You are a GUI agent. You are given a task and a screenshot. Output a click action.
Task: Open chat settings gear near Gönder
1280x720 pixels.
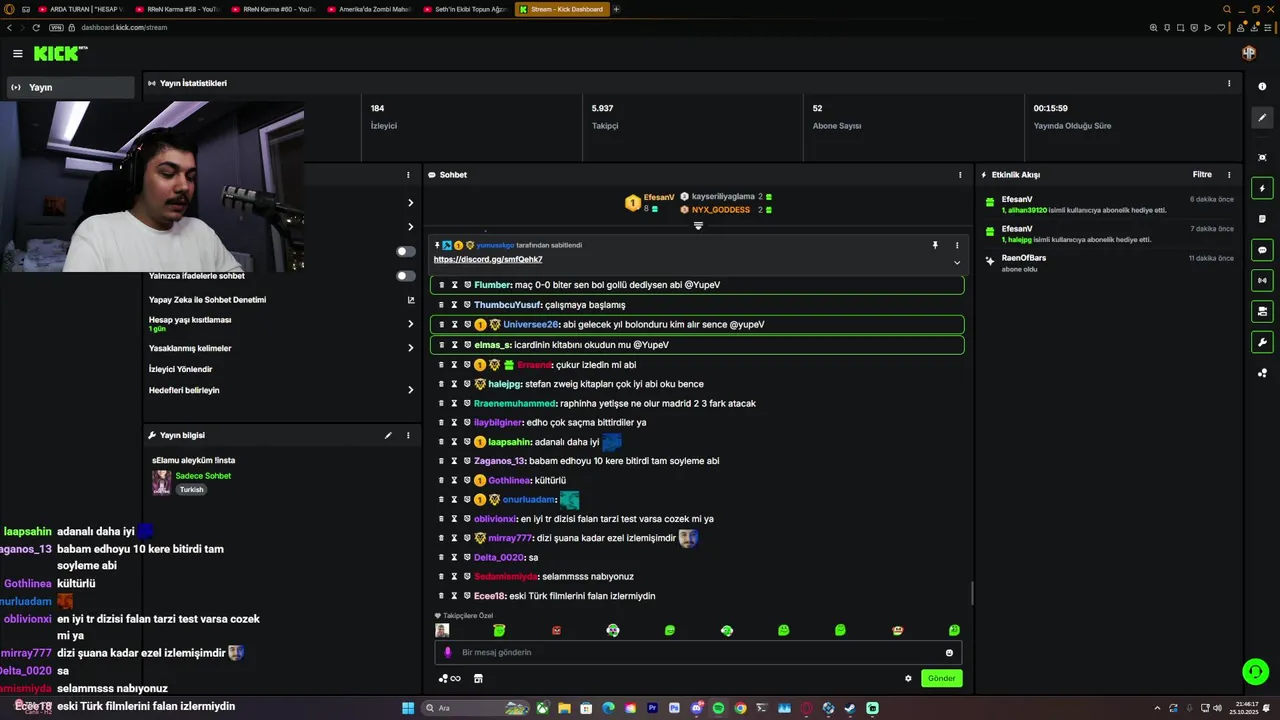point(908,678)
